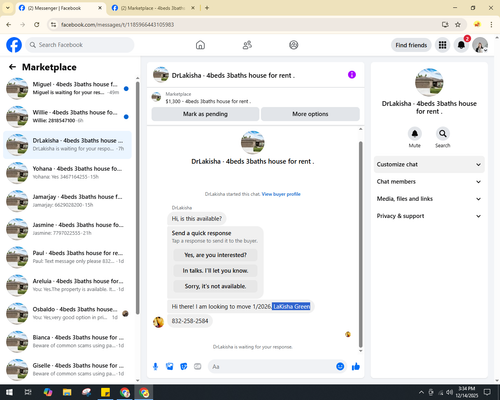Open Task View on the taskbar

coord(28,392)
